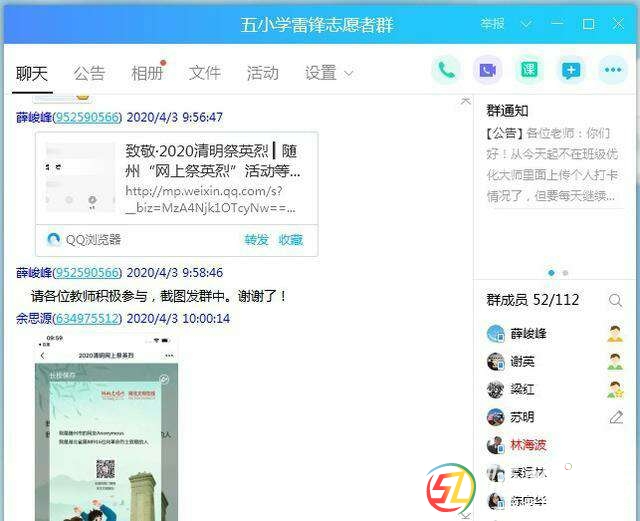Click the chat-plus icon in the toolbar
The image size is (640, 521).
pyautogui.click(x=570, y=70)
